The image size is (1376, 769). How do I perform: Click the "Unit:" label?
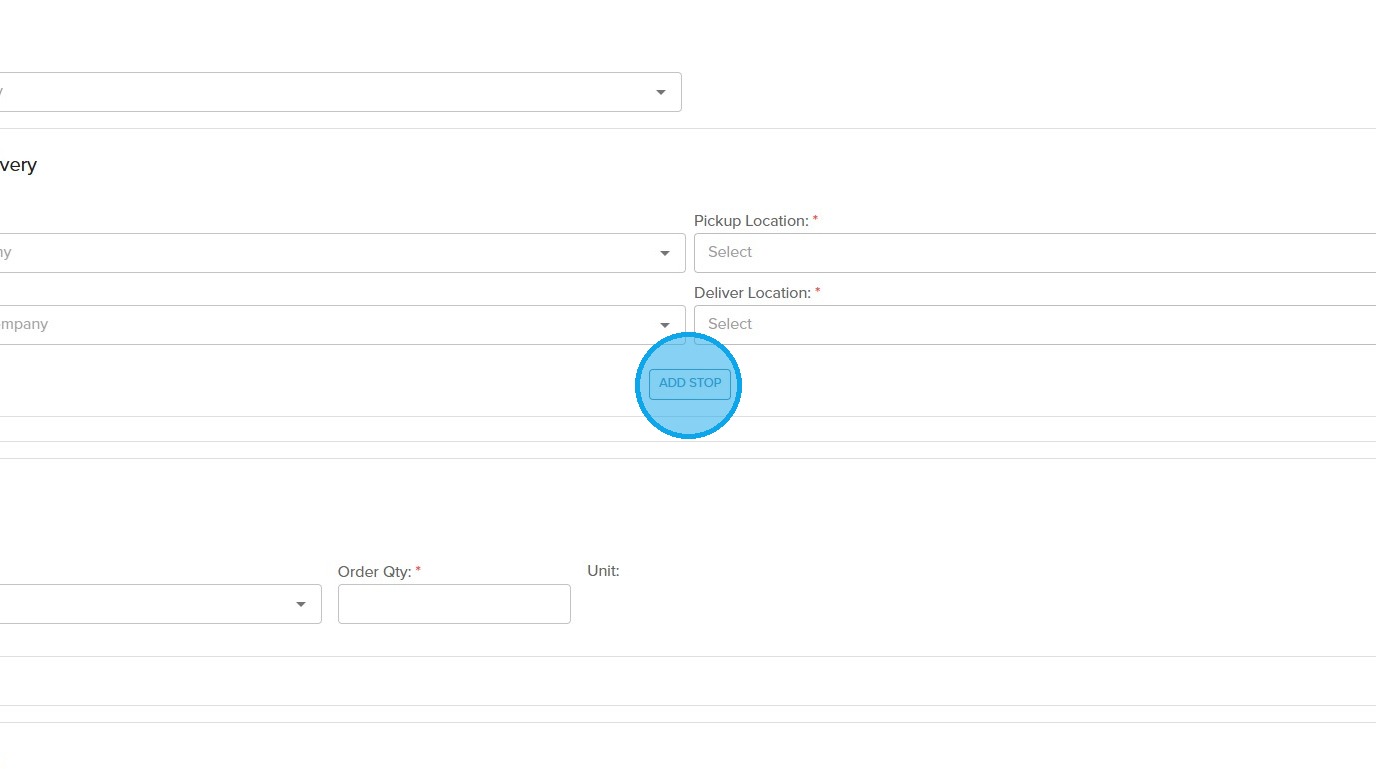[x=603, y=571]
